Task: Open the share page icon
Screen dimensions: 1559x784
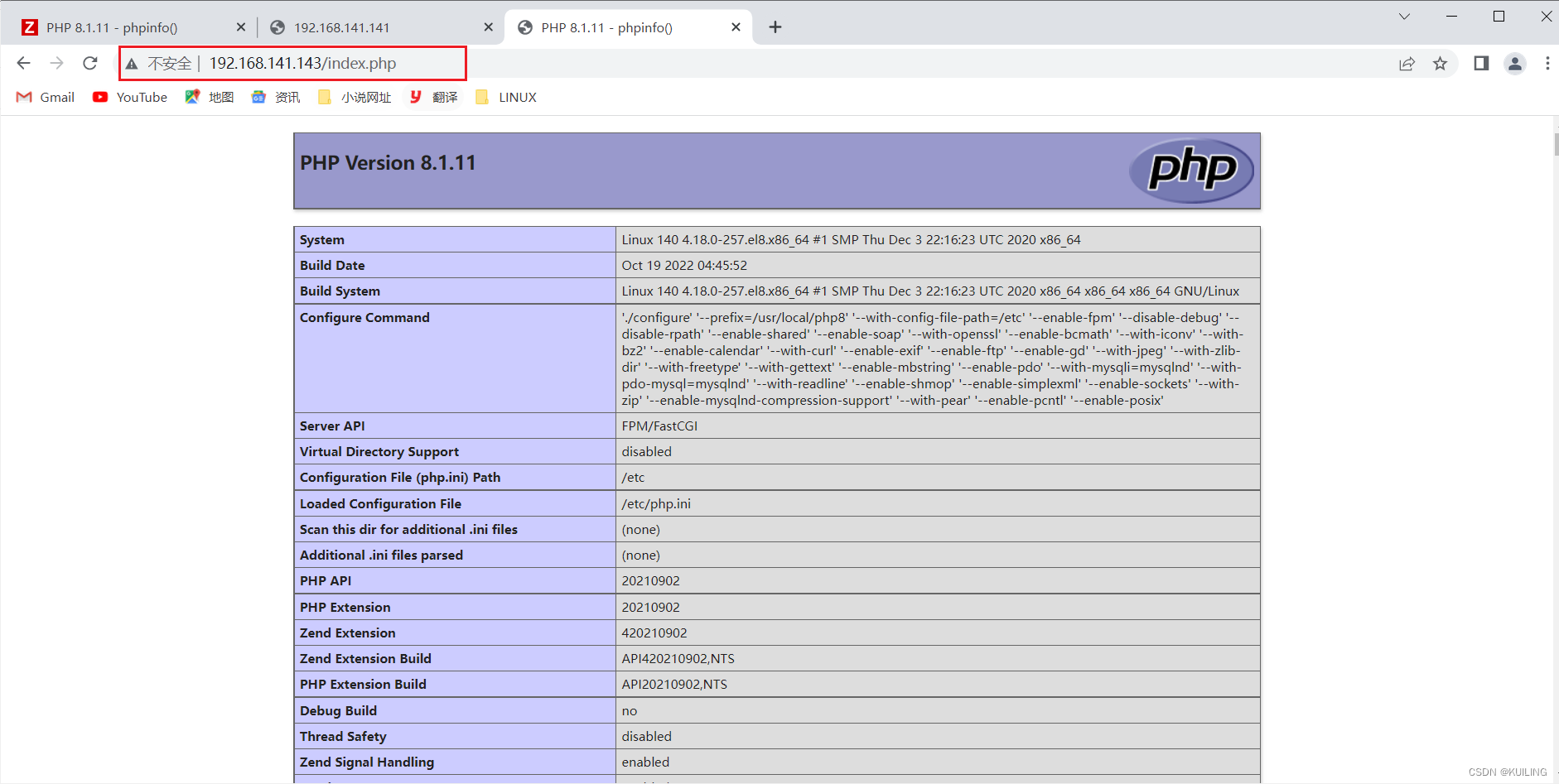Action: point(1407,64)
